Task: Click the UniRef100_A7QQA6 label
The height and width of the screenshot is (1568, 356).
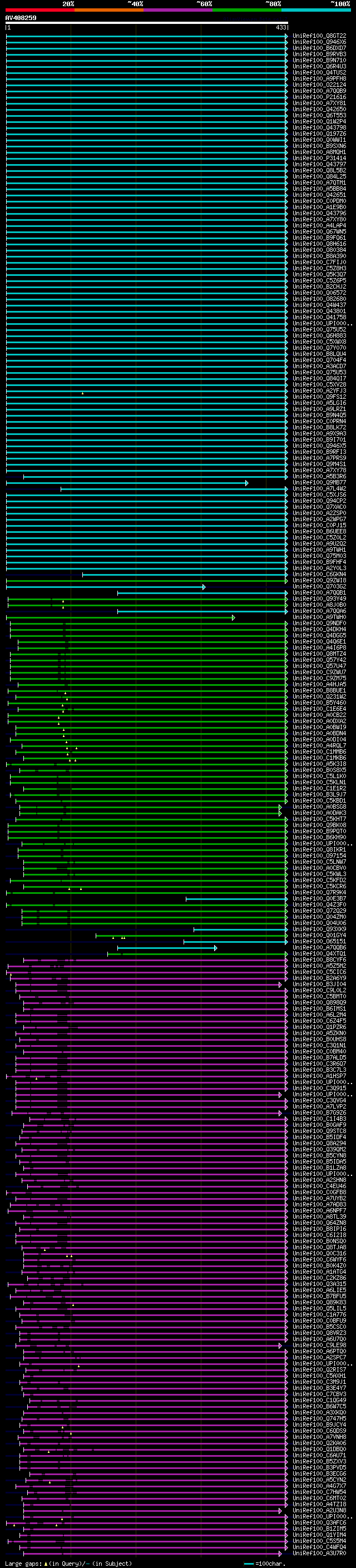Action: pos(319,612)
